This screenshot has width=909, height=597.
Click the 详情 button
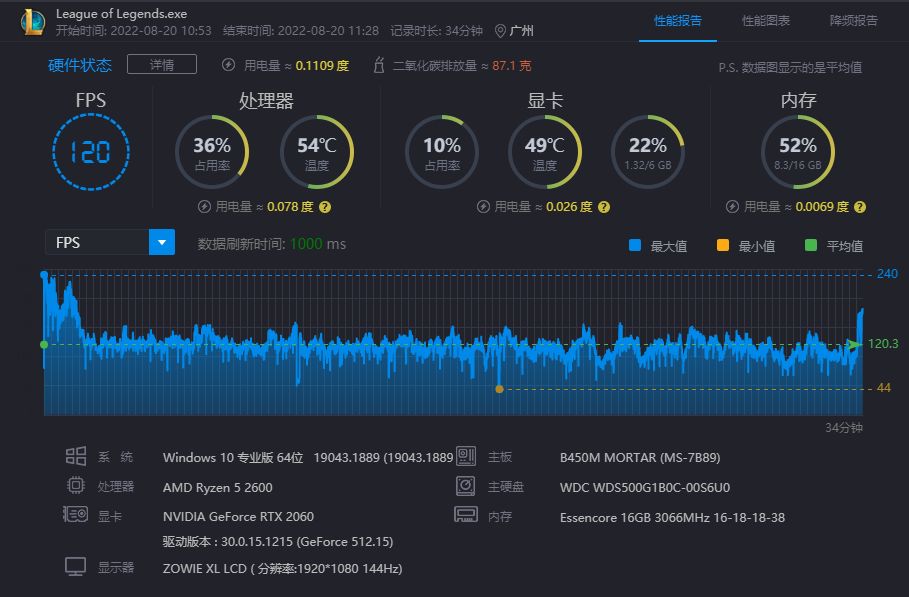point(162,65)
